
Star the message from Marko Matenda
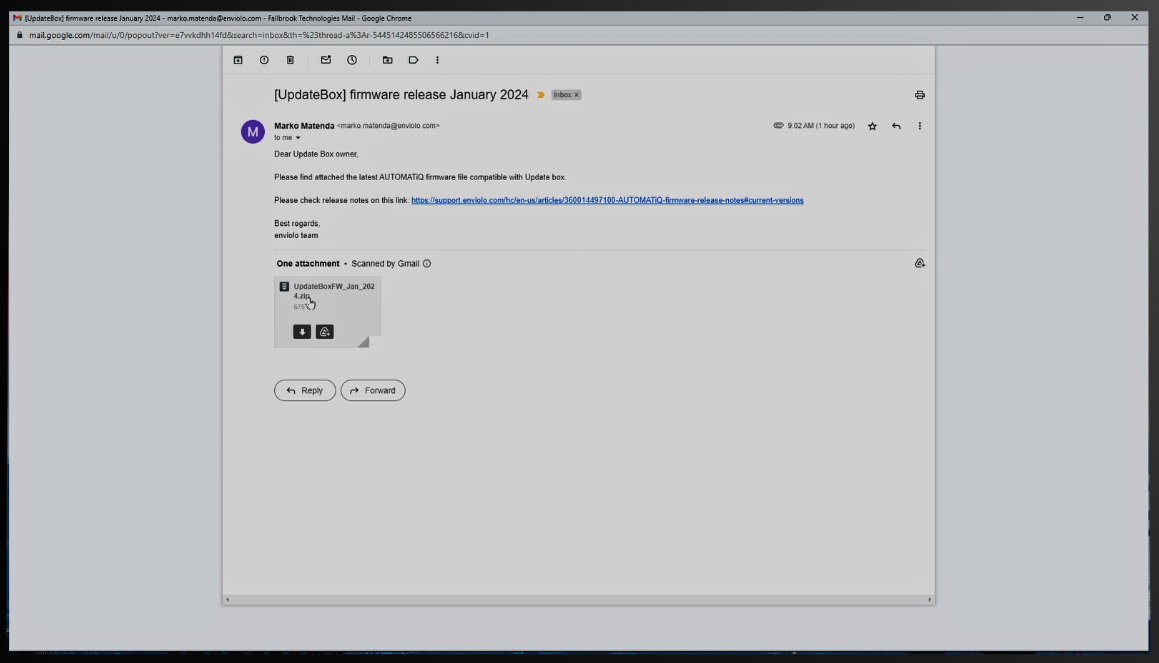click(872, 126)
